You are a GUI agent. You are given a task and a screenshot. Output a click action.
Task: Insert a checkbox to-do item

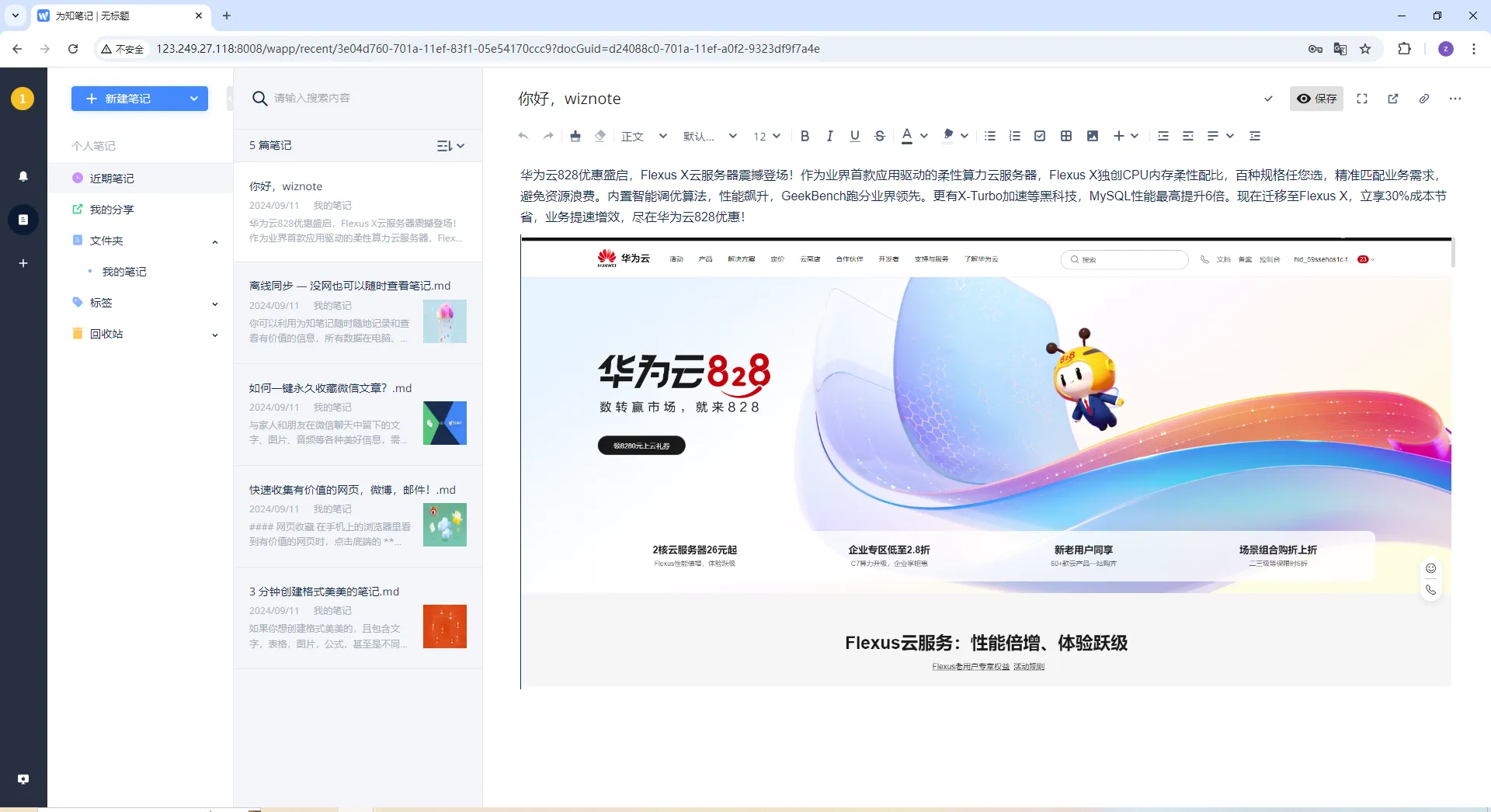pyautogui.click(x=1040, y=136)
